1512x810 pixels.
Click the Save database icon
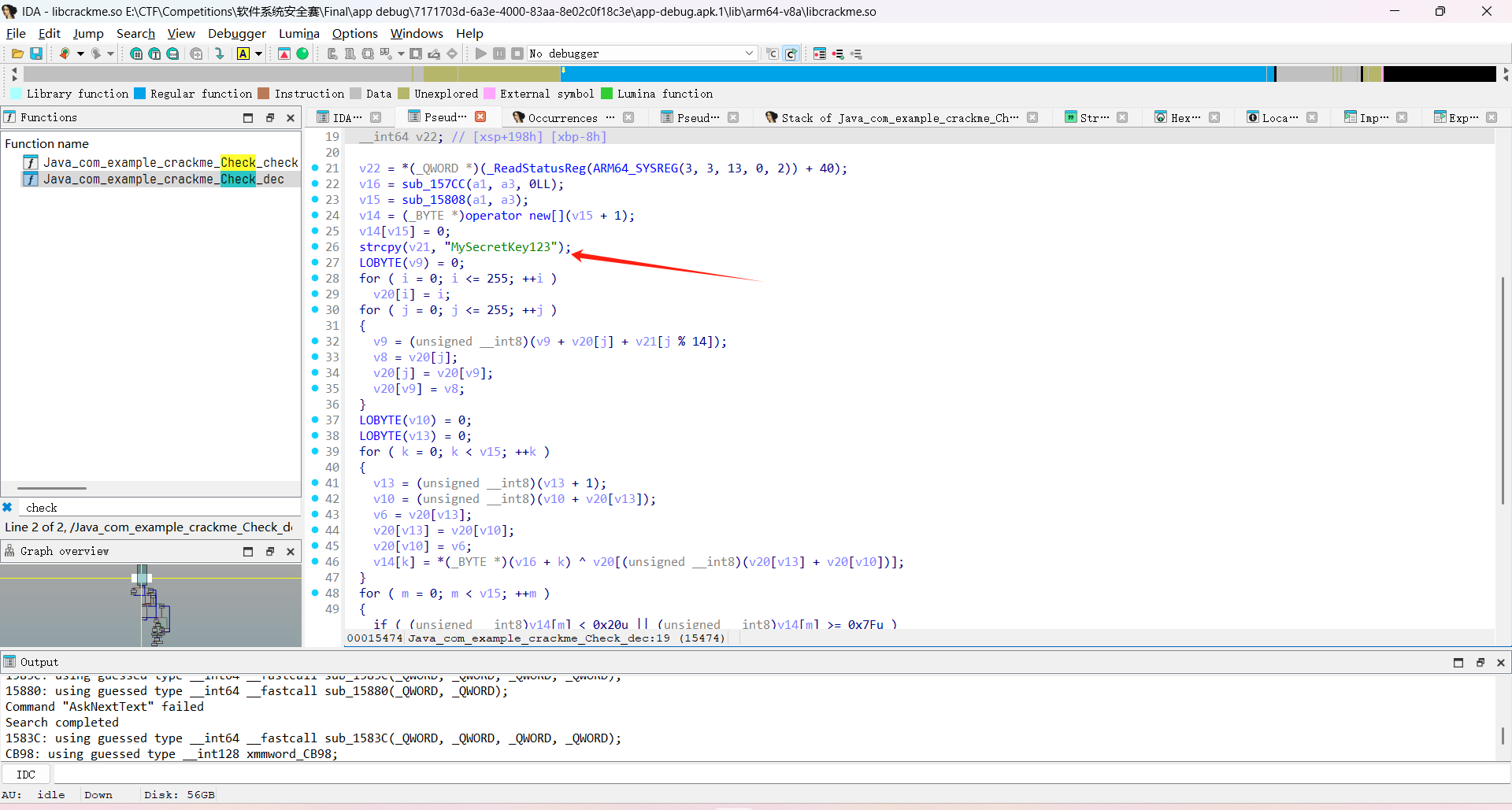(x=36, y=54)
